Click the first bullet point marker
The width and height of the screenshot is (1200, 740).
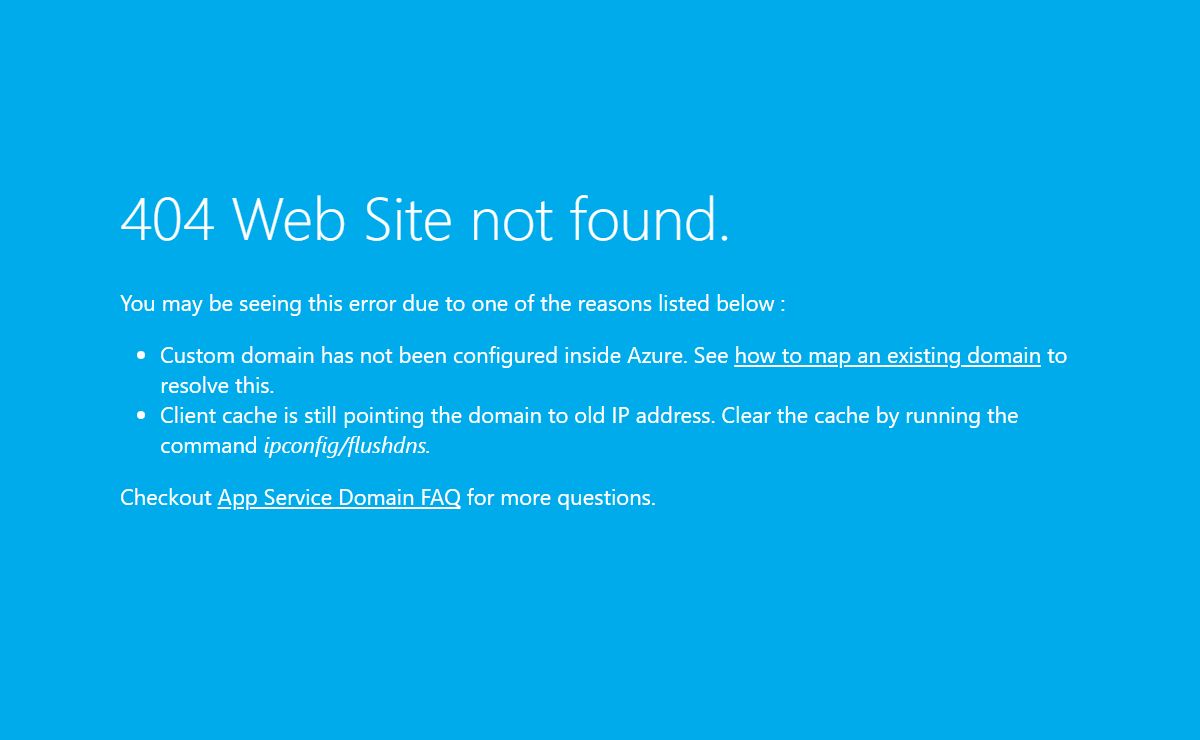pyautogui.click(x=141, y=356)
